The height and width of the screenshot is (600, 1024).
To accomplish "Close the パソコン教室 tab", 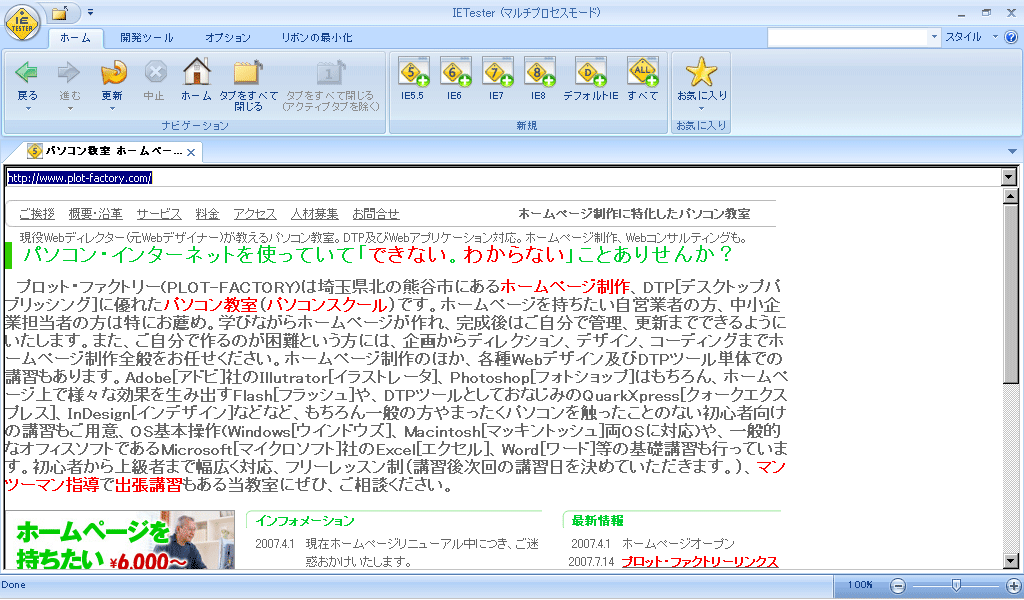I will click(x=191, y=152).
